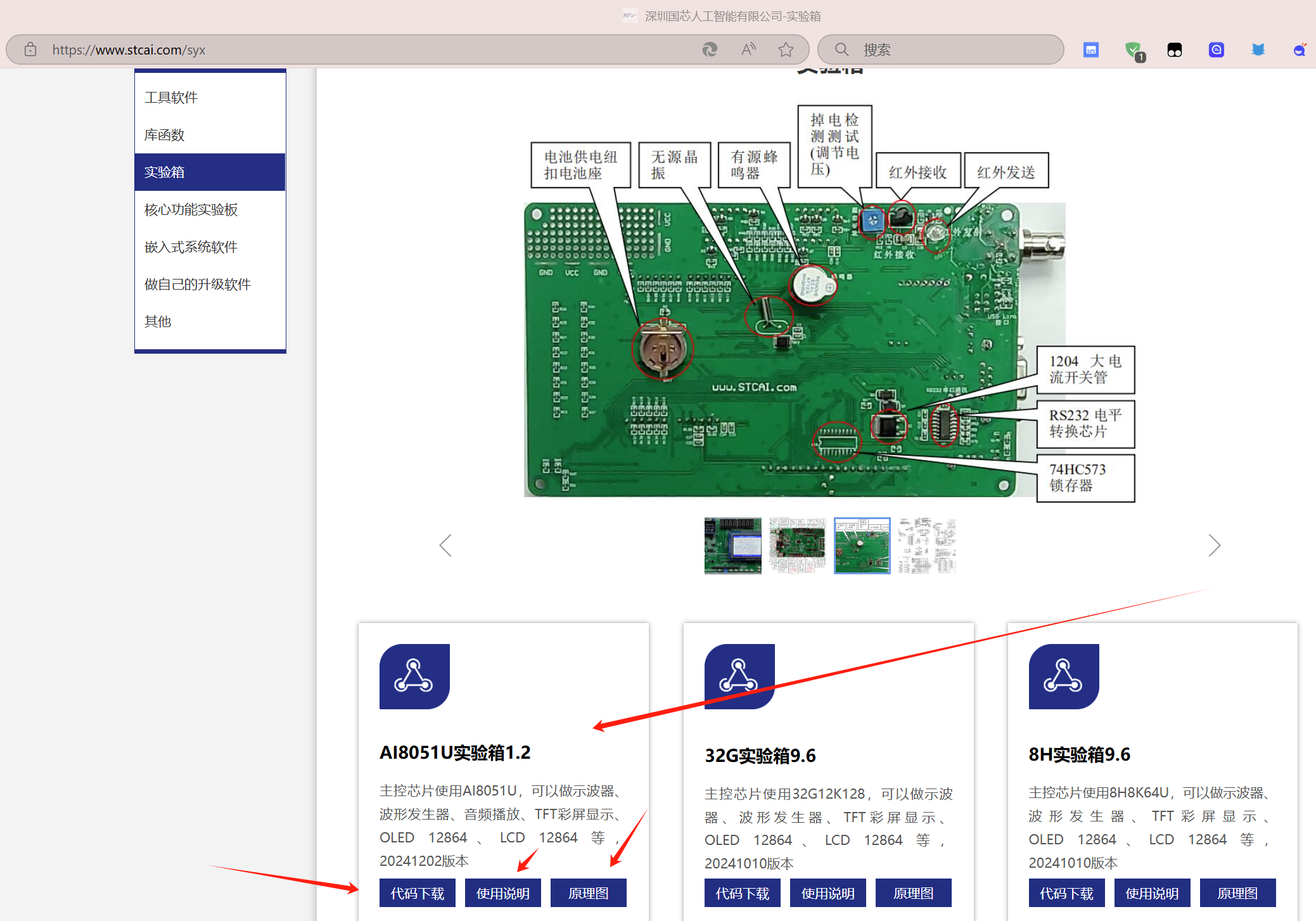Click the search magnifier icon

(841, 49)
